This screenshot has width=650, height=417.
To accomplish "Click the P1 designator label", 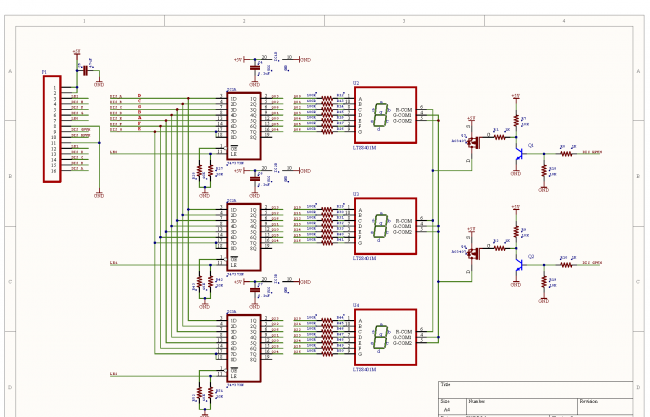I will 44,72.
